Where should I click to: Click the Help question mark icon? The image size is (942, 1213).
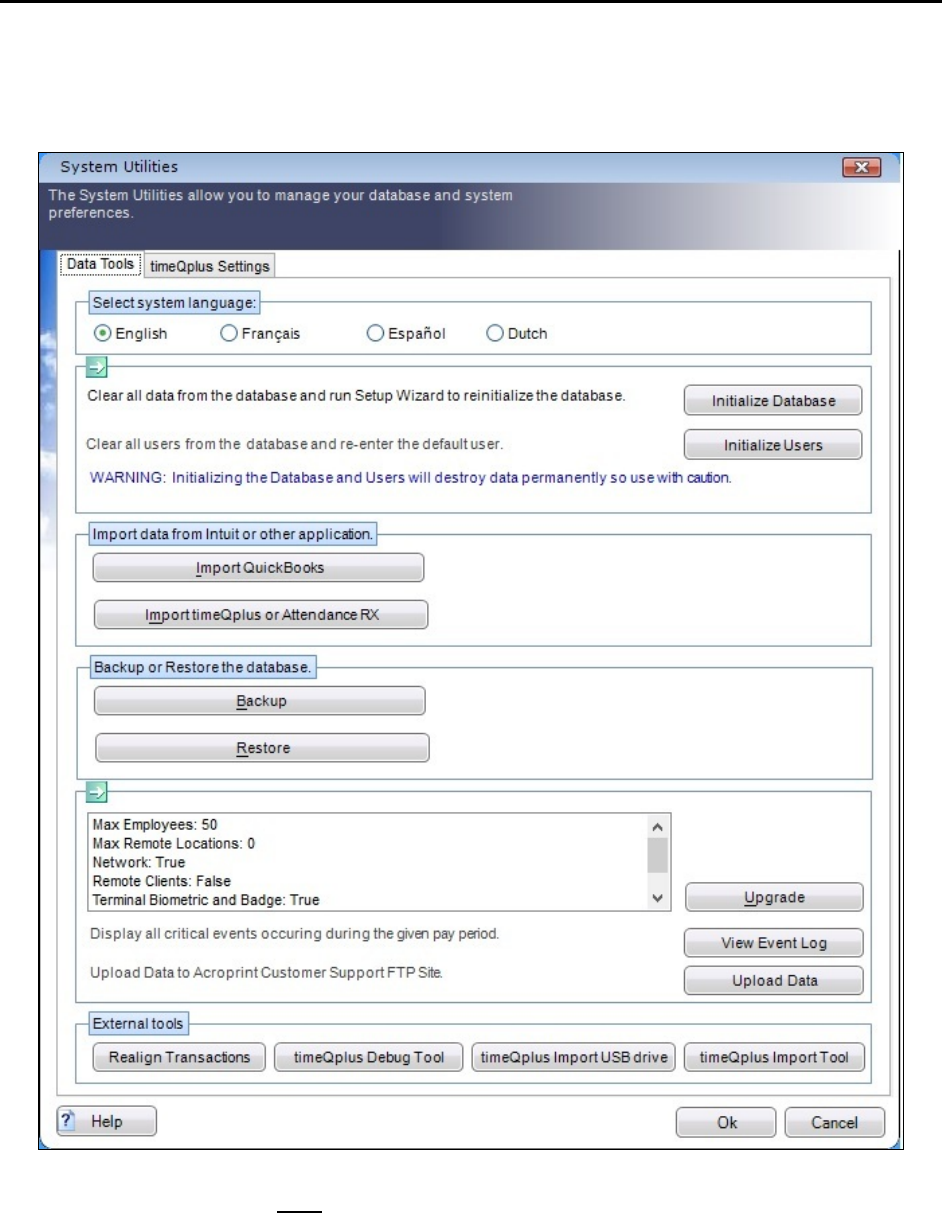tap(67, 1121)
